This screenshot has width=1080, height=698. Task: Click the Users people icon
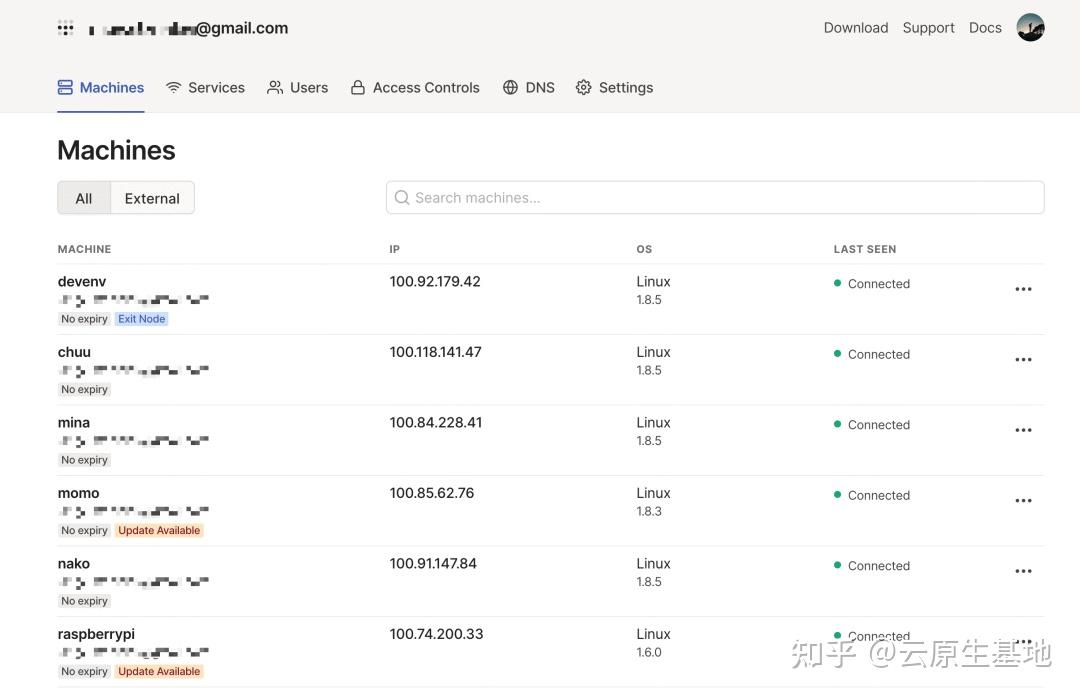[275, 88]
